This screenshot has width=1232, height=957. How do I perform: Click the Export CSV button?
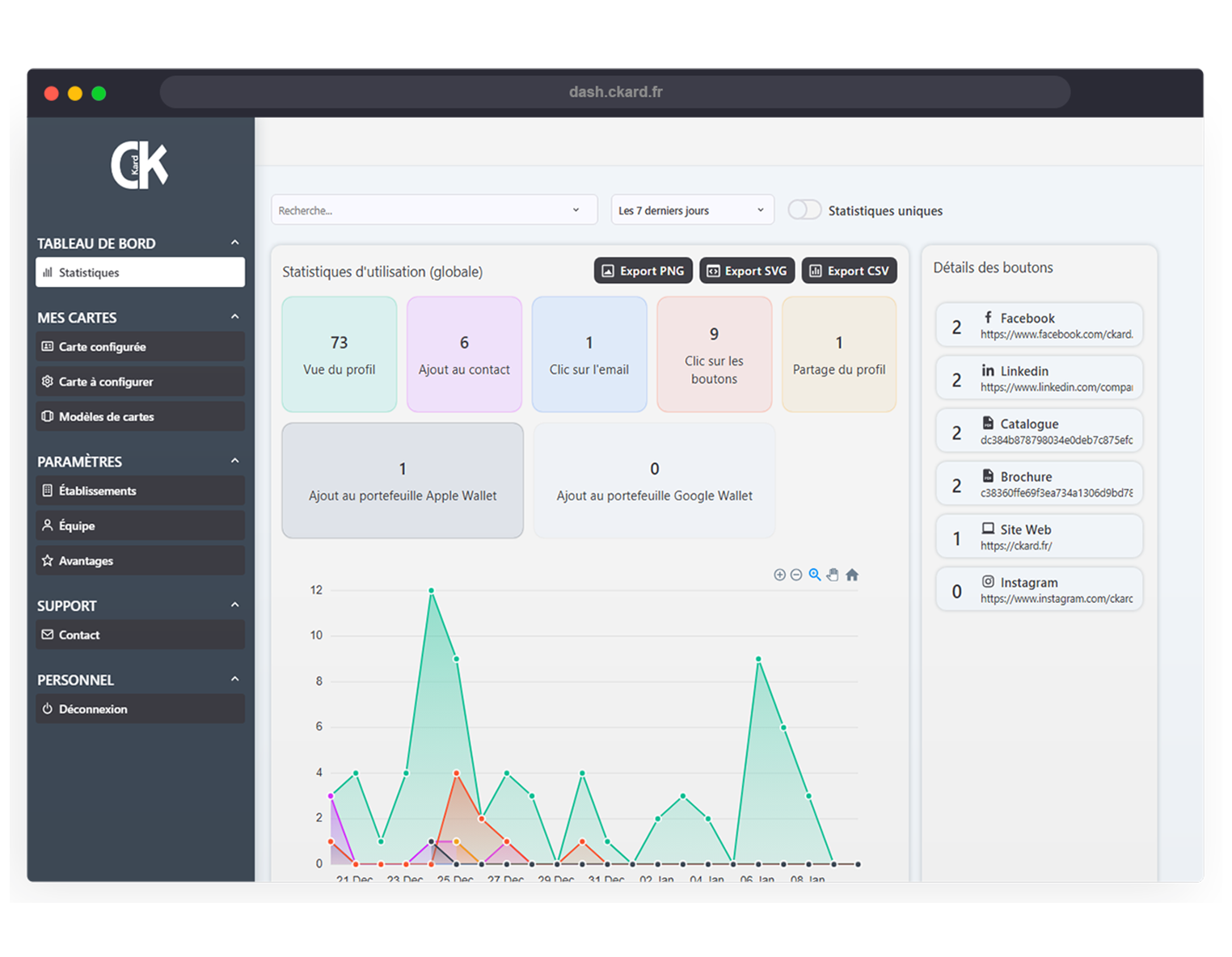coord(849,271)
